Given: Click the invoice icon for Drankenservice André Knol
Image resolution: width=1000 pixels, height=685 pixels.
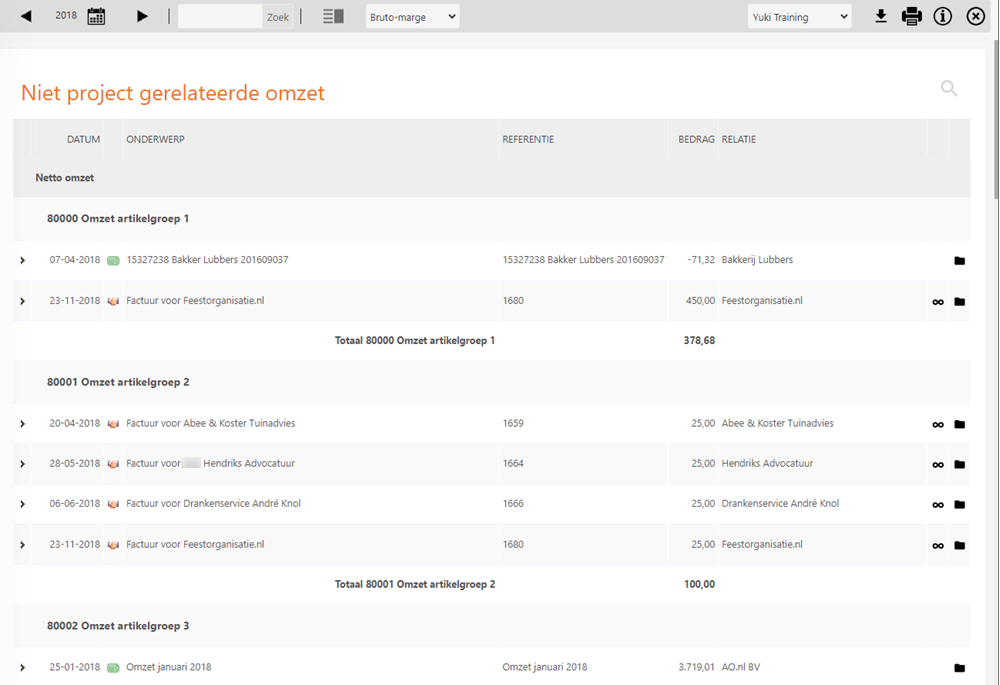Looking at the screenshot, I should pos(113,504).
